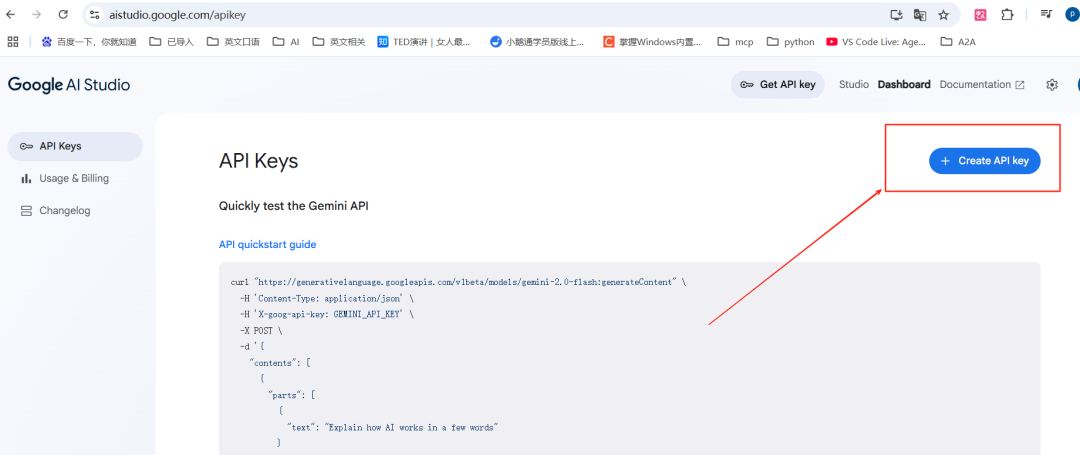The image size is (1080, 455).
Task: Open the 英文相关 bookmark folder
Action: pos(338,42)
